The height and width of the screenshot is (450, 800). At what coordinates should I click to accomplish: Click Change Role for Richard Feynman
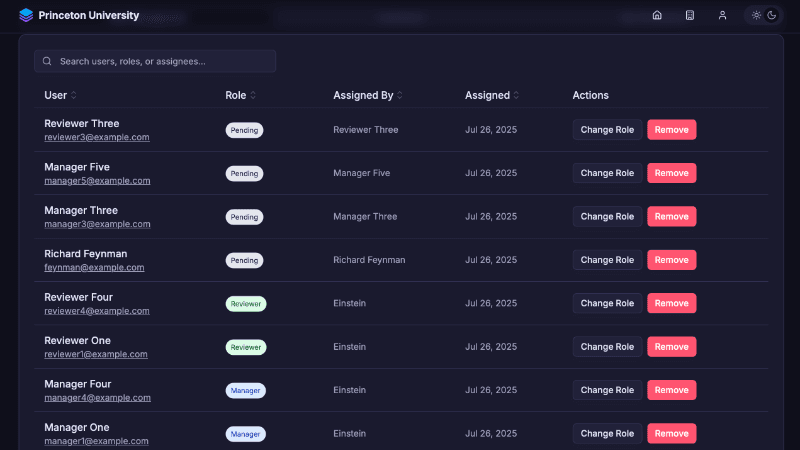coord(607,260)
